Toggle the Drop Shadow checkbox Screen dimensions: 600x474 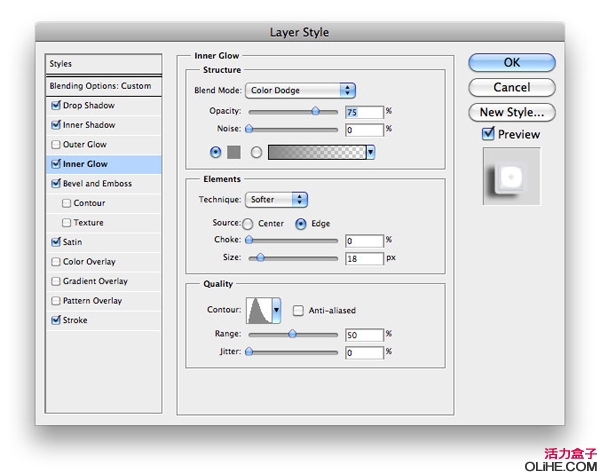56,105
